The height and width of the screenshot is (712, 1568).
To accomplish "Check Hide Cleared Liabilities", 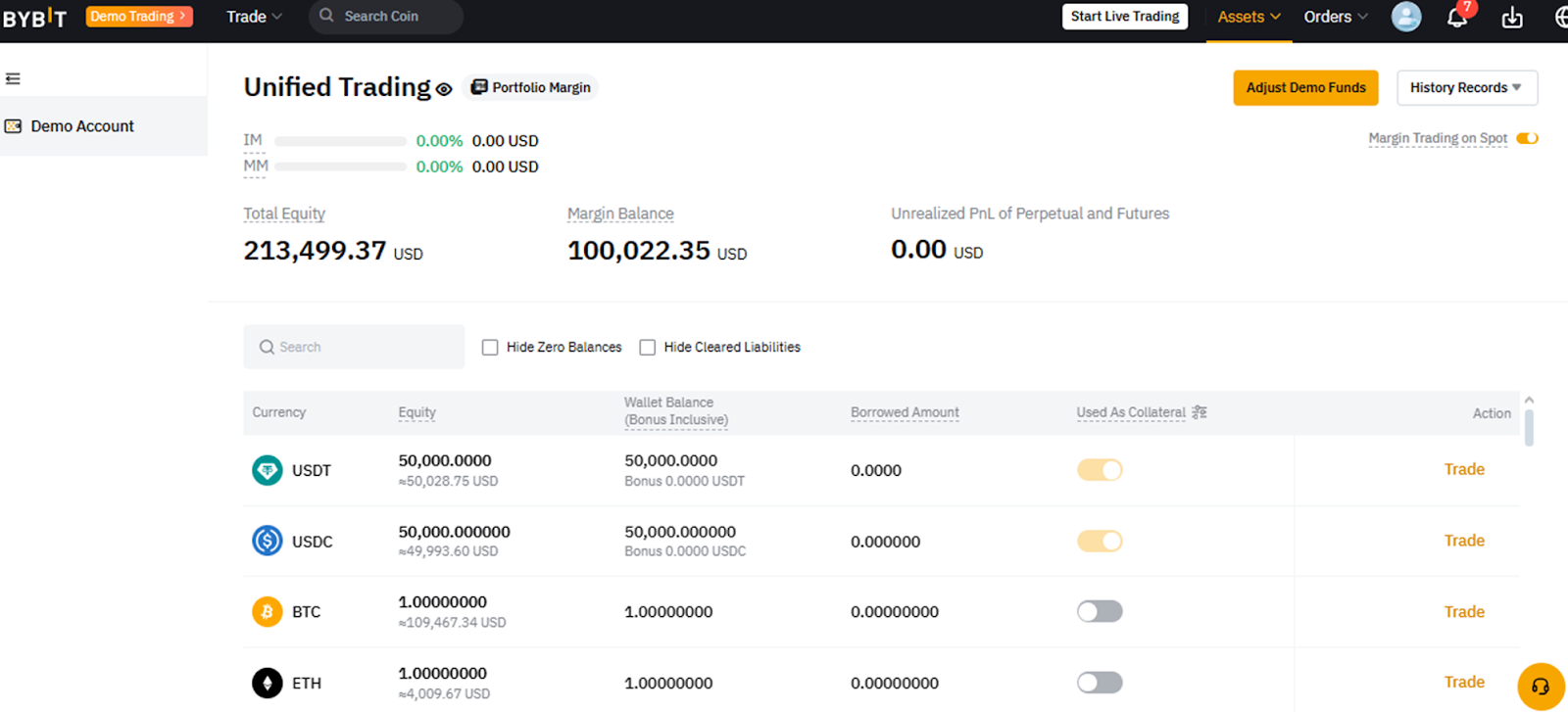I will tap(647, 347).
